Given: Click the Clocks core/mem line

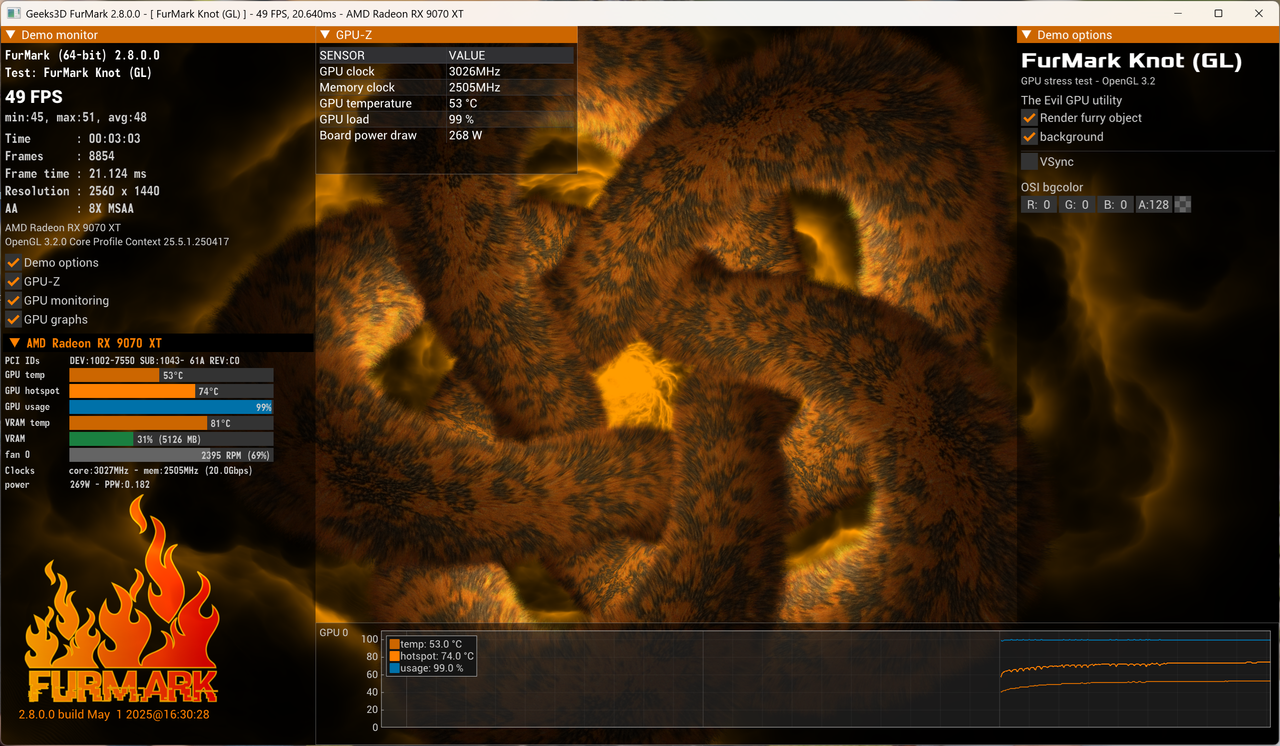Looking at the screenshot, I should (128, 471).
